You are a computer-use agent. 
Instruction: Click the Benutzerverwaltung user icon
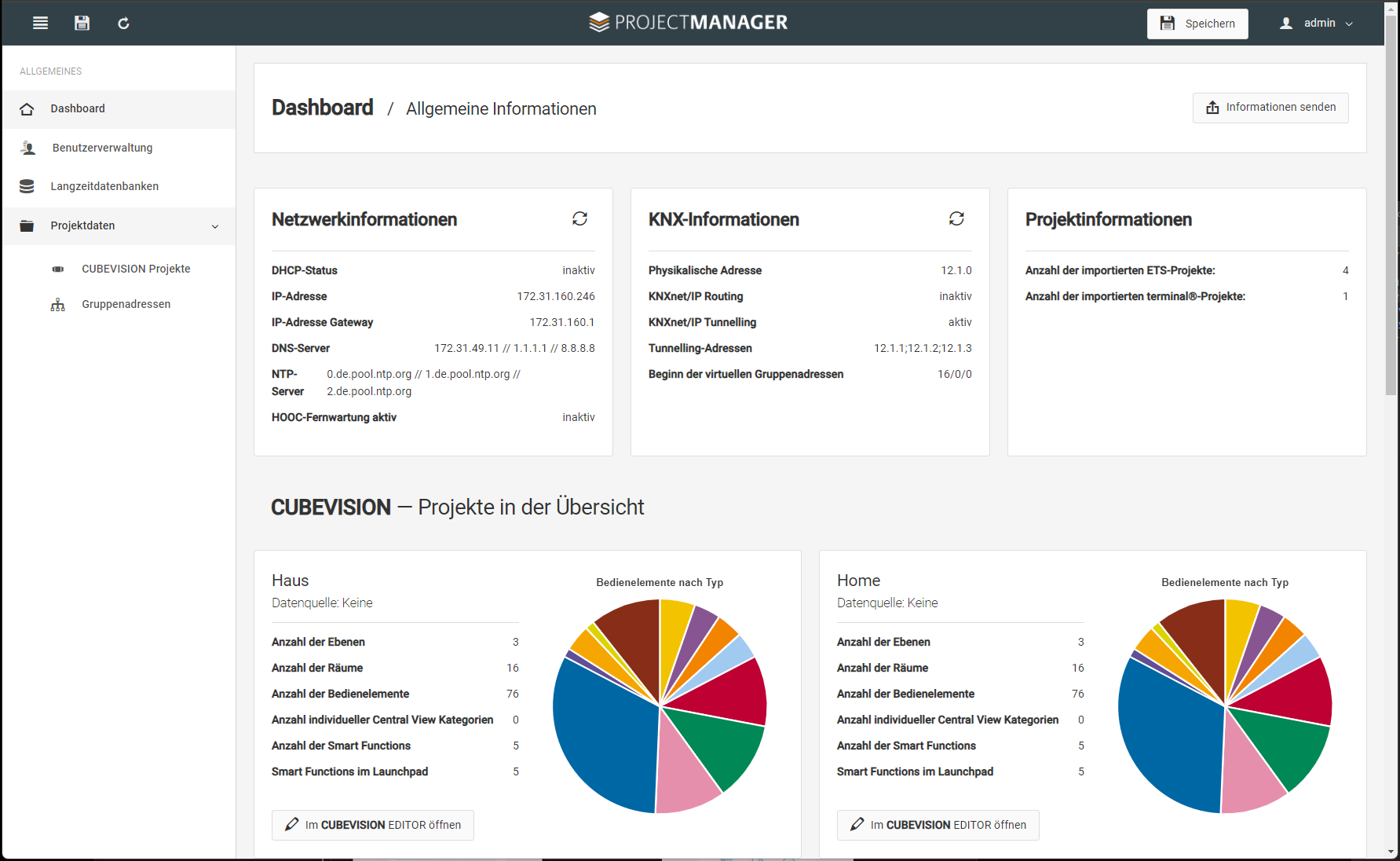(x=28, y=148)
